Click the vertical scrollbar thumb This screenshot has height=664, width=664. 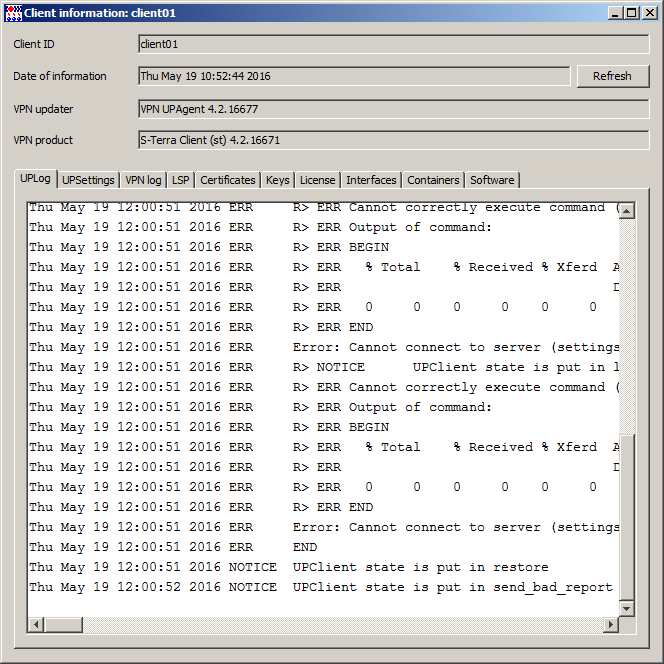(x=627, y=517)
